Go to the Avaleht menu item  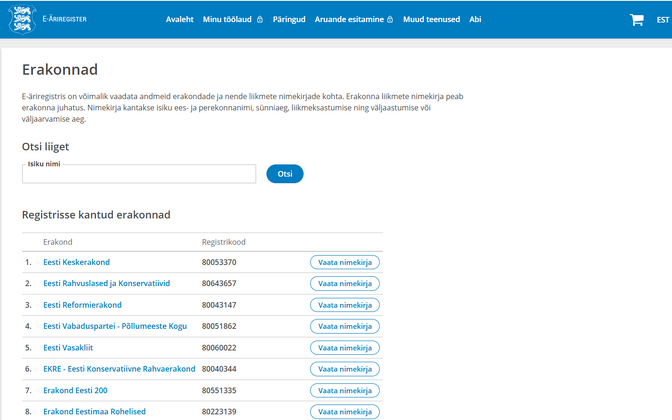pos(180,19)
